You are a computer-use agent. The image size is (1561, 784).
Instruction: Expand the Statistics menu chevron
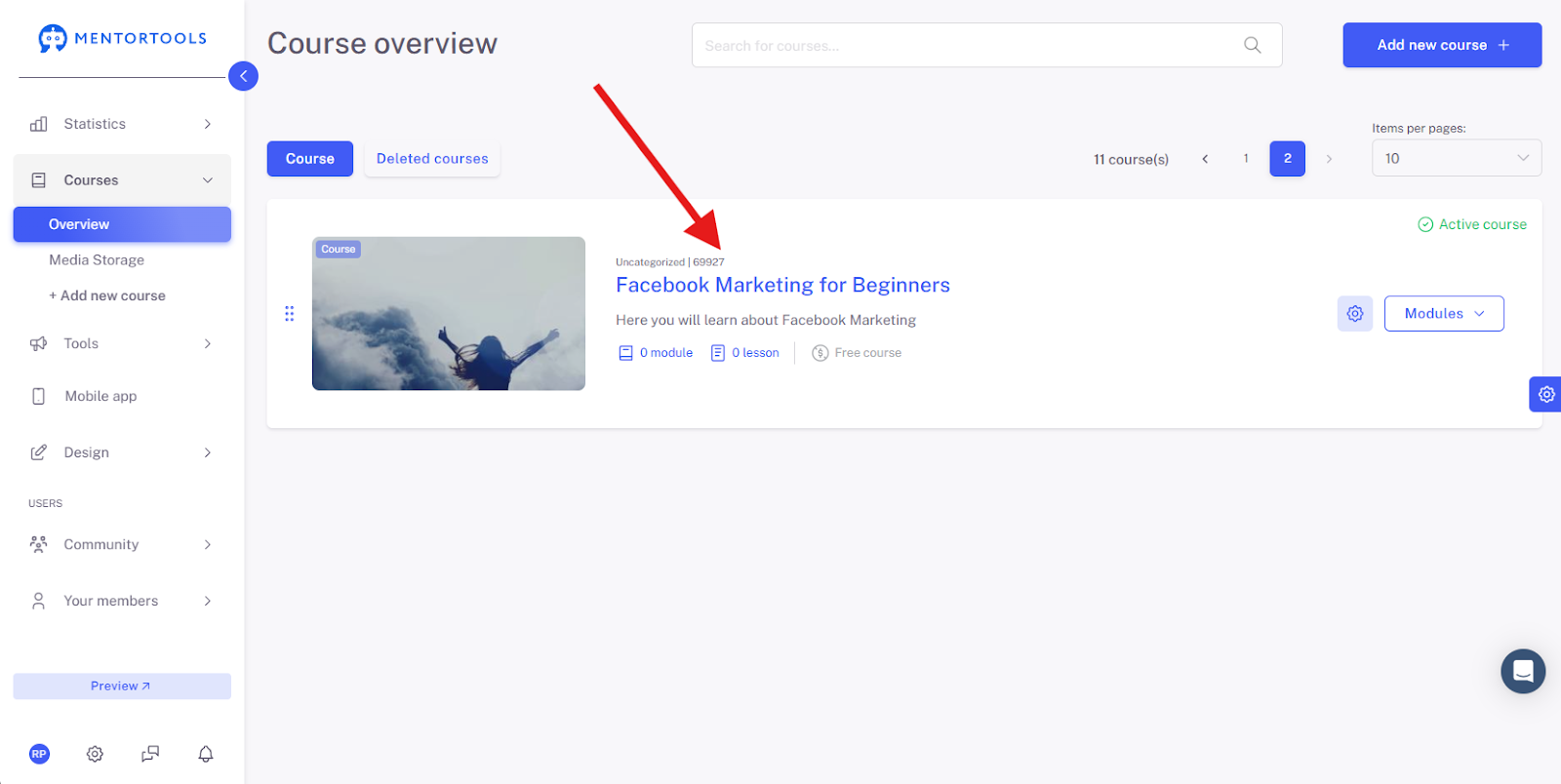[208, 124]
